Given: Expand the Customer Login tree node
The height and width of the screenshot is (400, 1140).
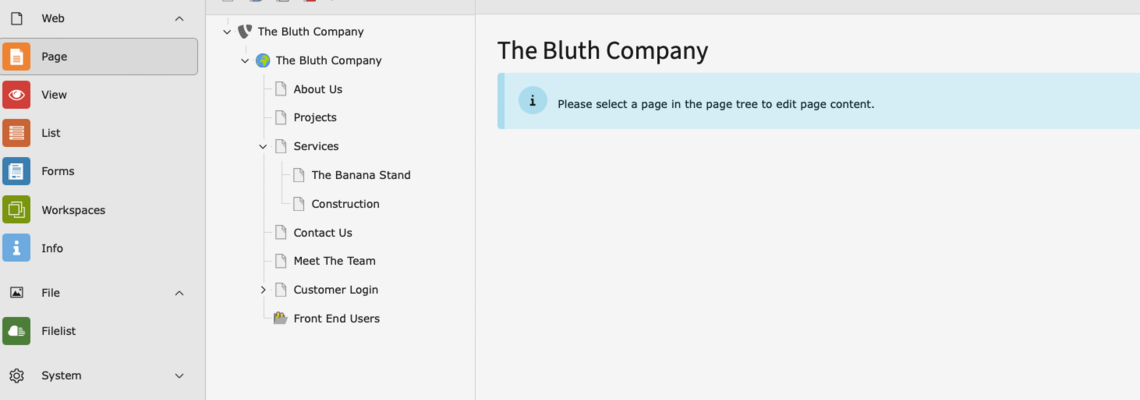Looking at the screenshot, I should [x=263, y=290].
